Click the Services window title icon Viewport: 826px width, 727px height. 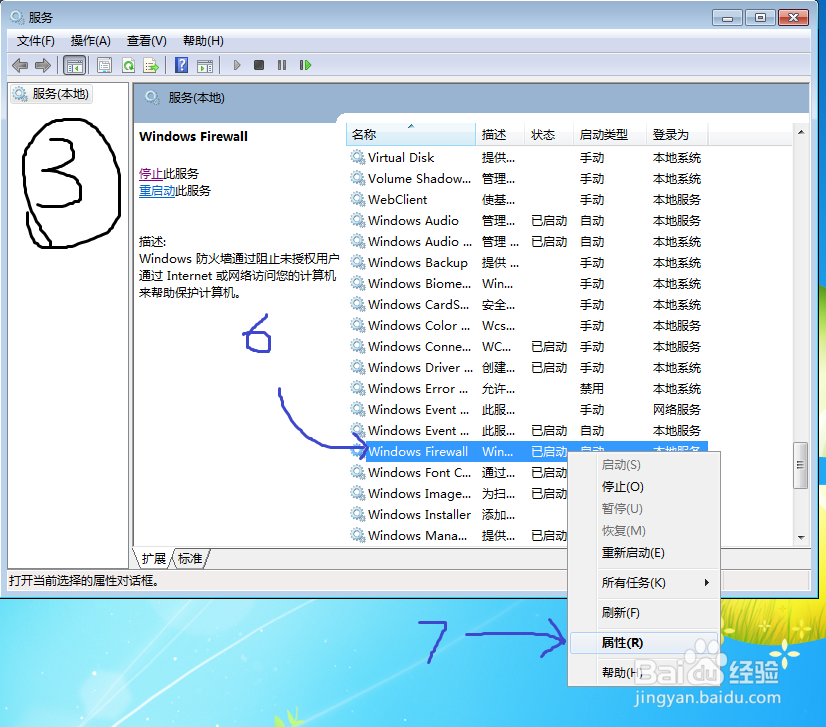point(17,17)
